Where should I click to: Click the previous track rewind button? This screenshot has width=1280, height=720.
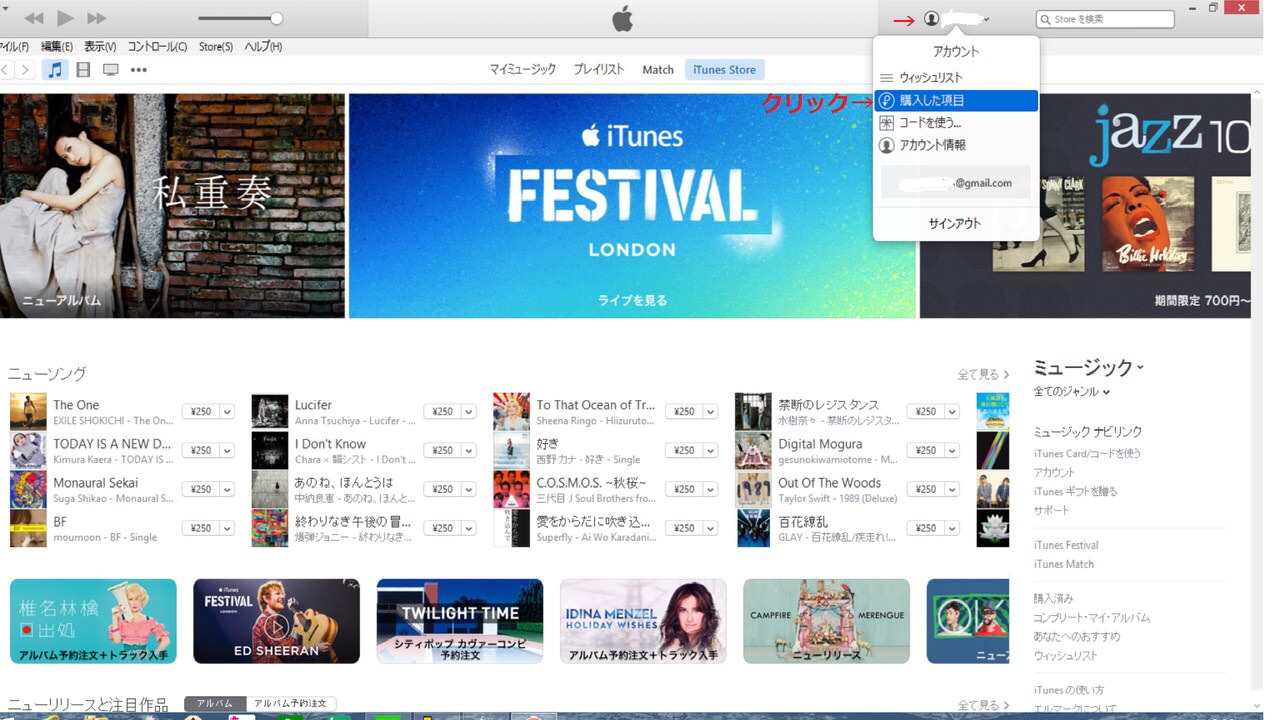click(x=34, y=18)
